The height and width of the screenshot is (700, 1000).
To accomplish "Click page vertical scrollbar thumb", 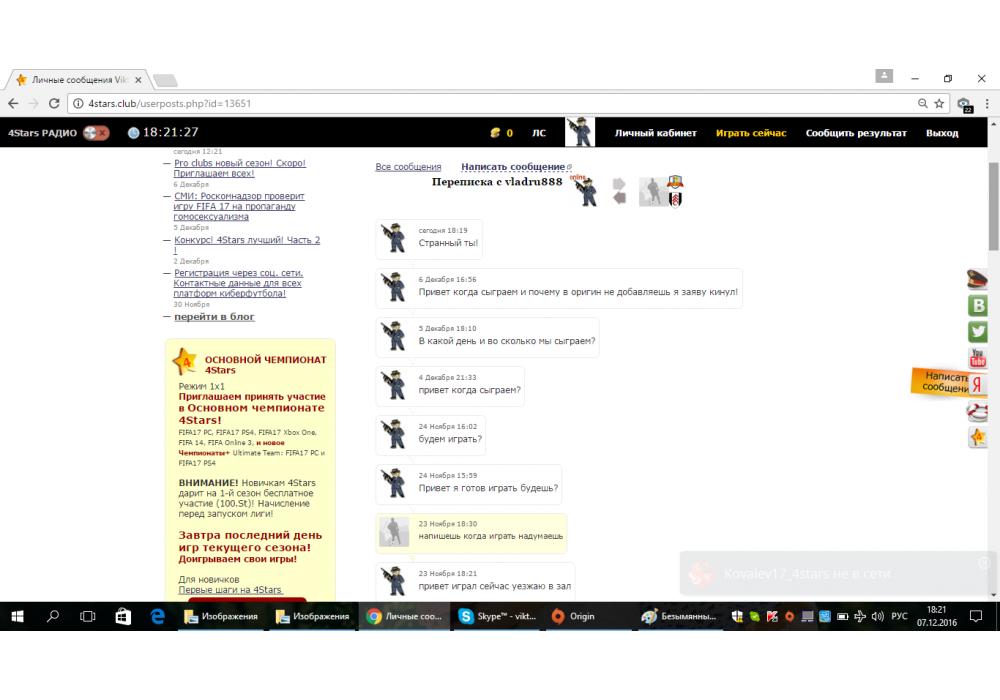I will click(994, 205).
